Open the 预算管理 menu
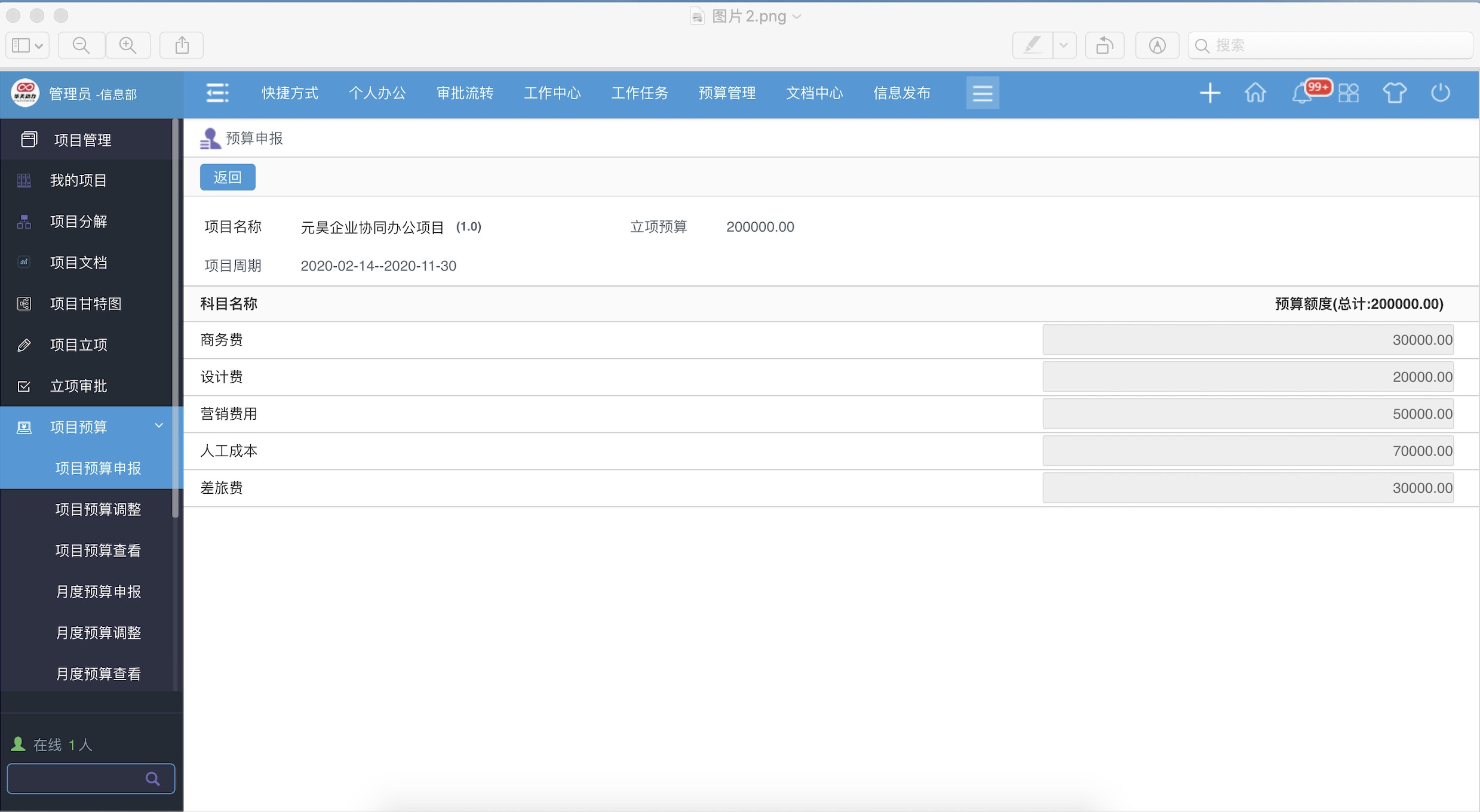The image size is (1480, 812). [x=726, y=93]
